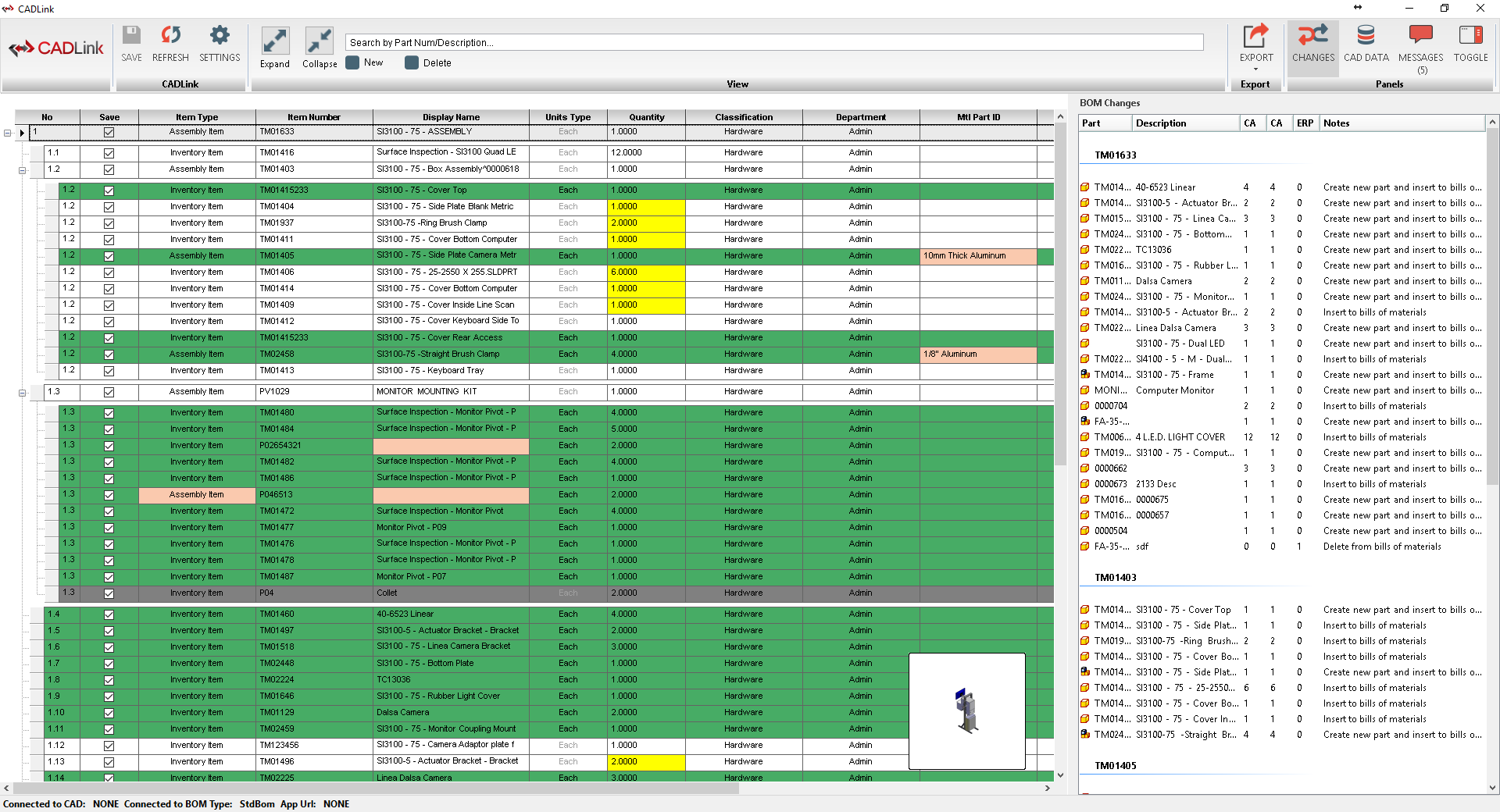Toggle Save checkbox for TM01403 row
Viewport: 1500px width, 812px height.
[x=109, y=169]
